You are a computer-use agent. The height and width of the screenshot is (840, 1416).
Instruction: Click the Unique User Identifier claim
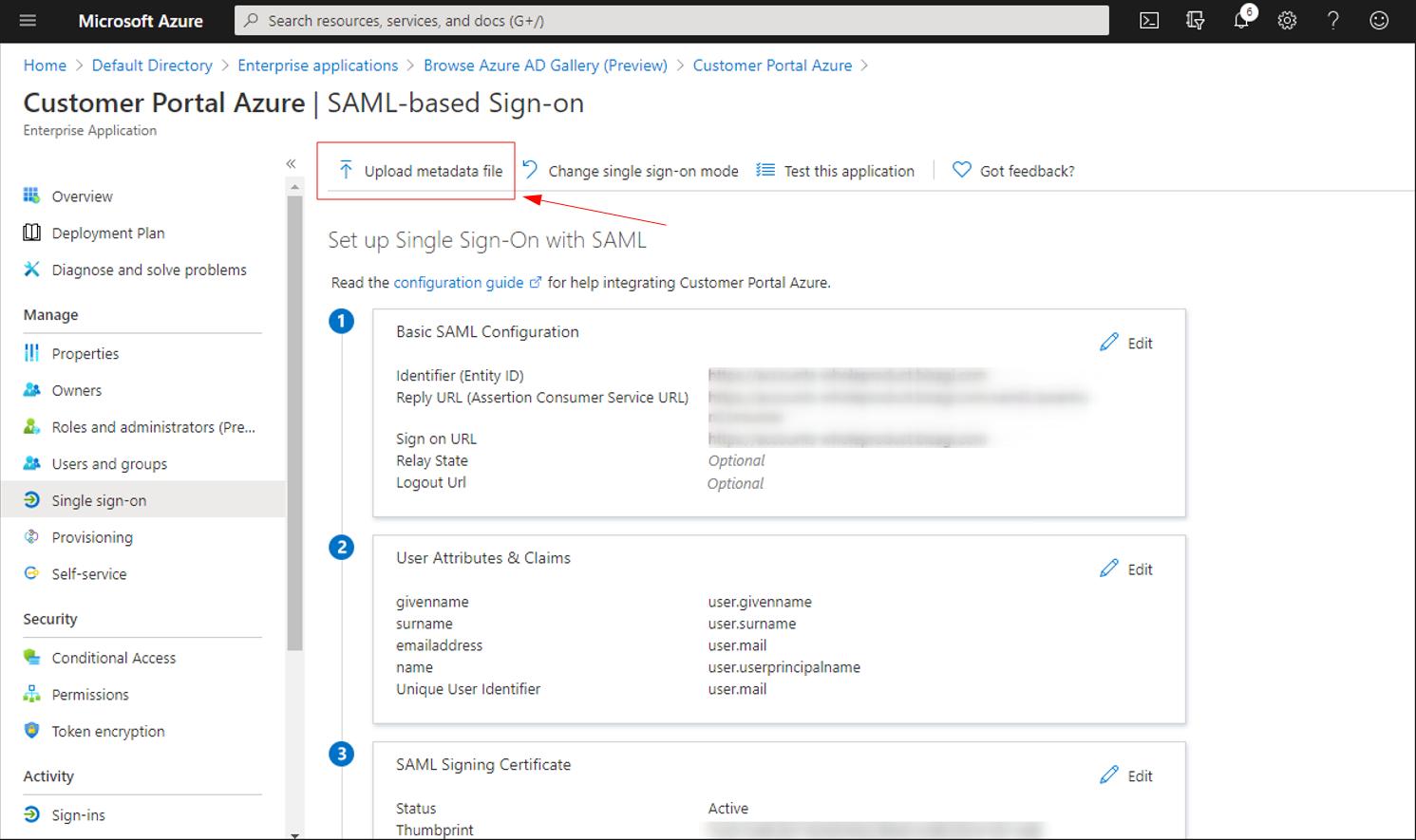(x=468, y=690)
